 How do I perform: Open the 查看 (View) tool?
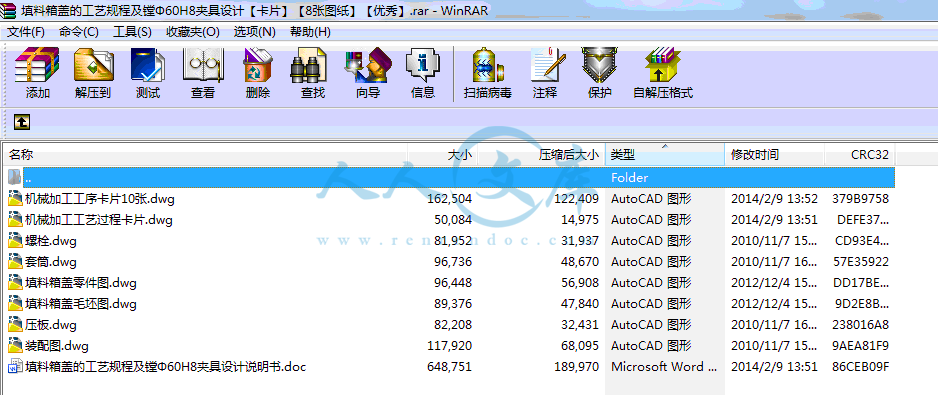click(x=203, y=73)
